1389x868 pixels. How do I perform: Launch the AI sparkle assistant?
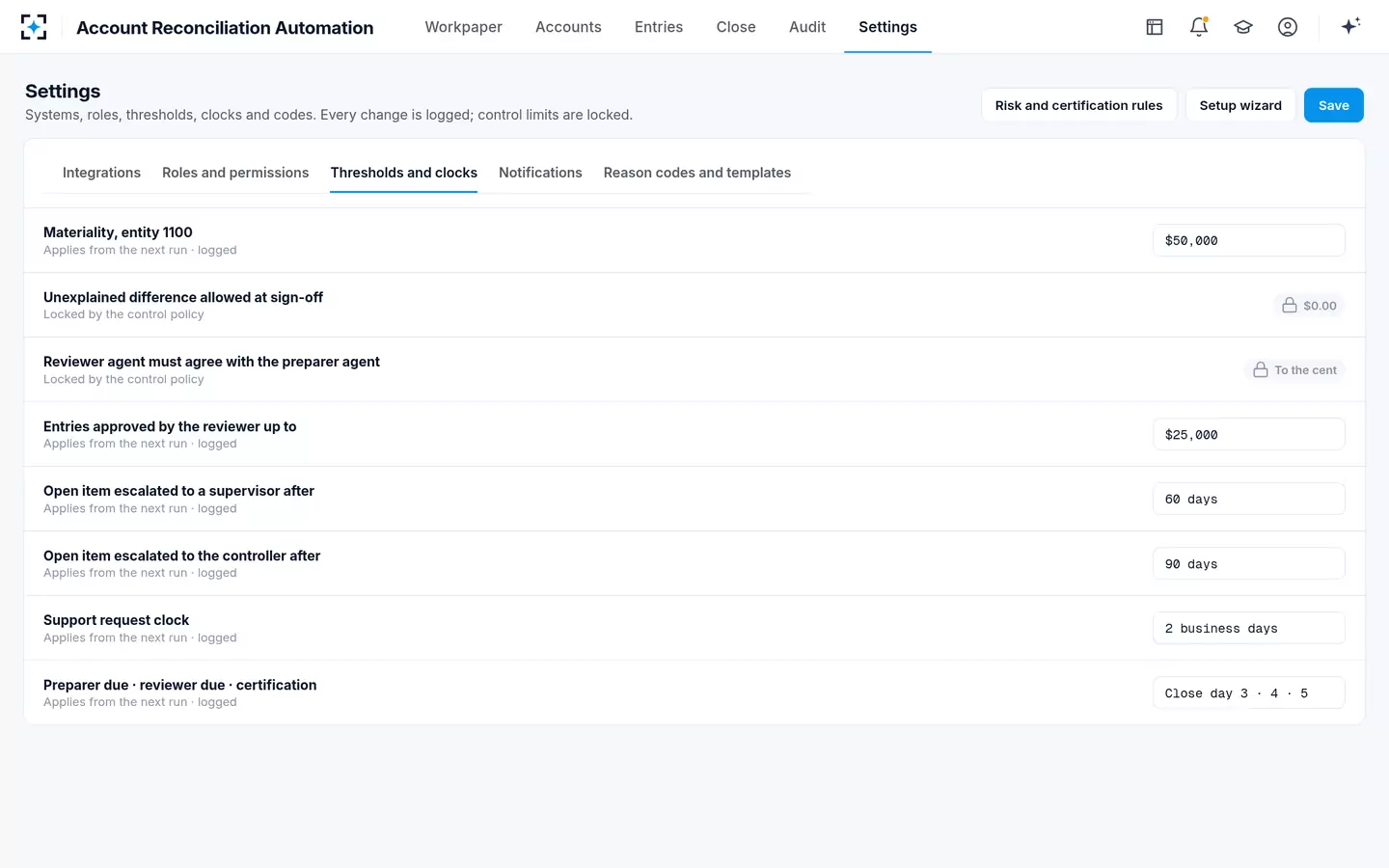pos(1350,26)
